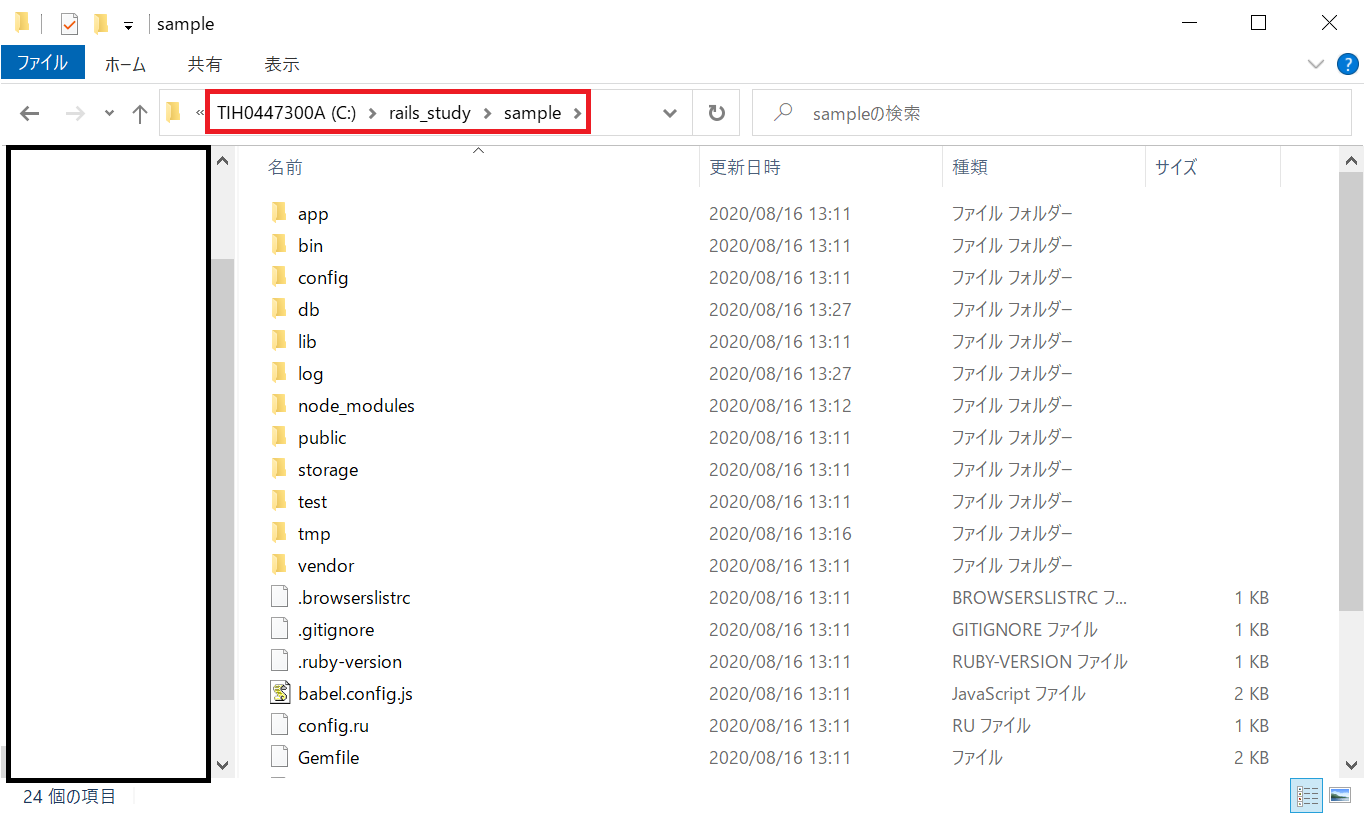Expand chevron after sample in address path

(577, 114)
